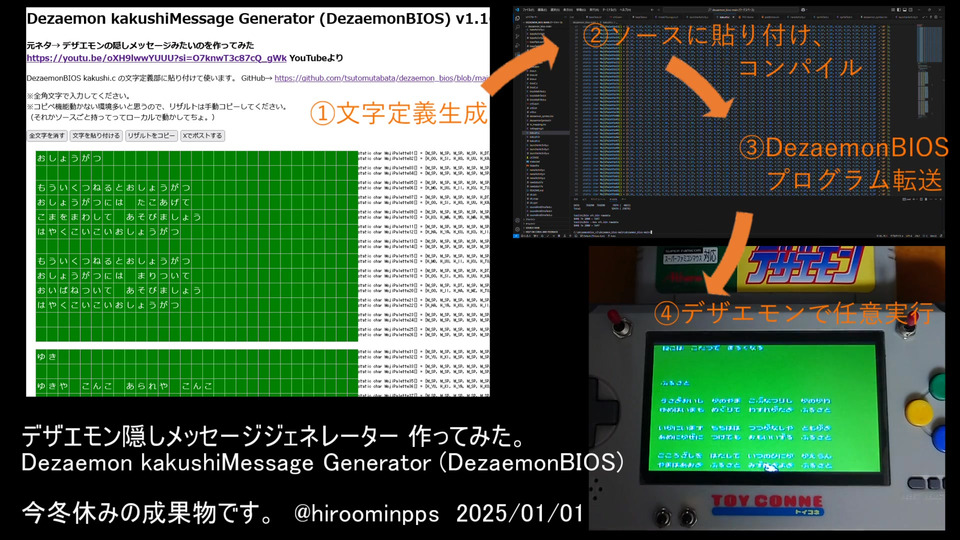Open the ターミナル menu in VS Code
Screen dimensions: 960x540
(x=609, y=10)
